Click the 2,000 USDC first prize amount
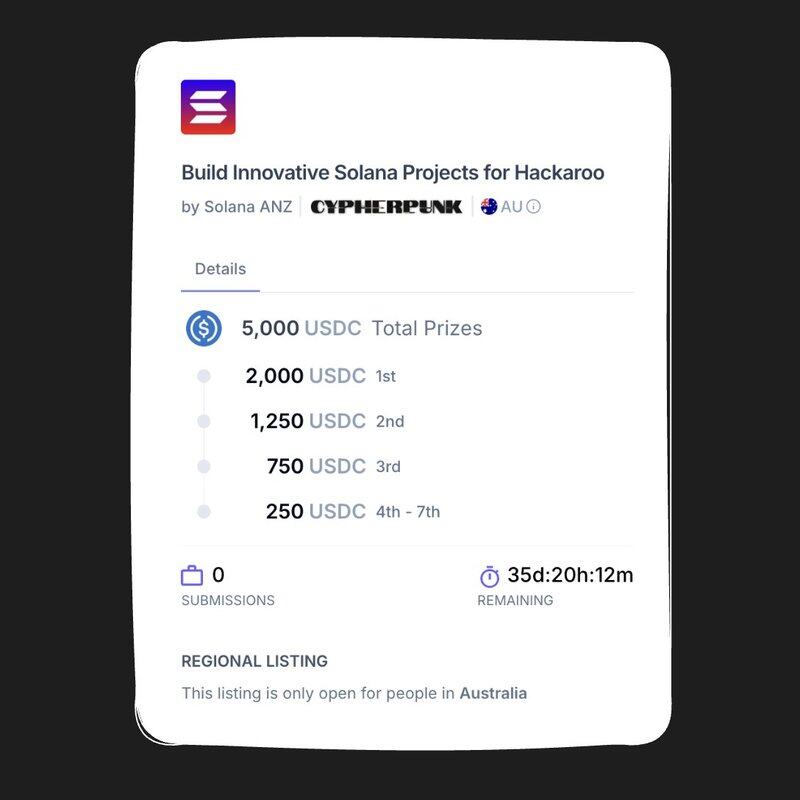Screen dimensions: 800x800 (305, 376)
